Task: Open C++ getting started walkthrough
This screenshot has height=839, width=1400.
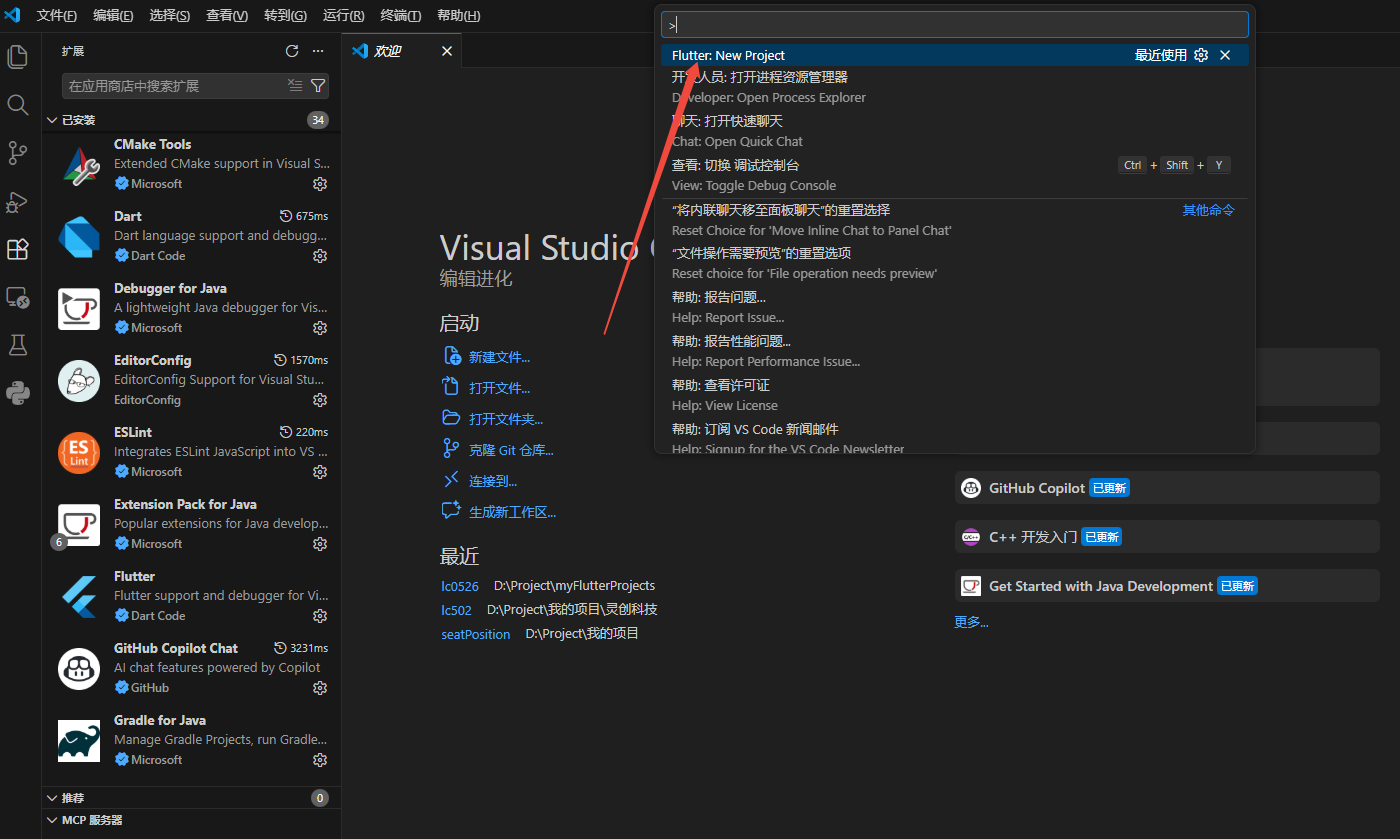Action: point(1167,537)
